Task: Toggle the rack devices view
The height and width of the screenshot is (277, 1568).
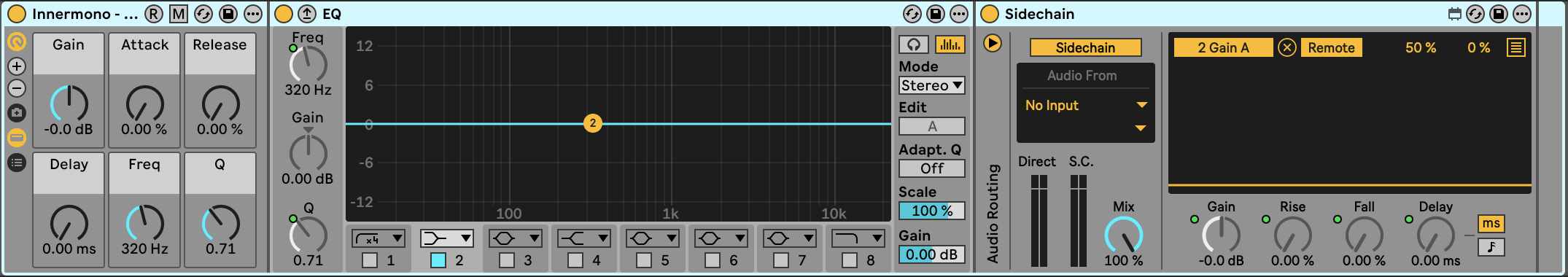Action: click(x=17, y=138)
